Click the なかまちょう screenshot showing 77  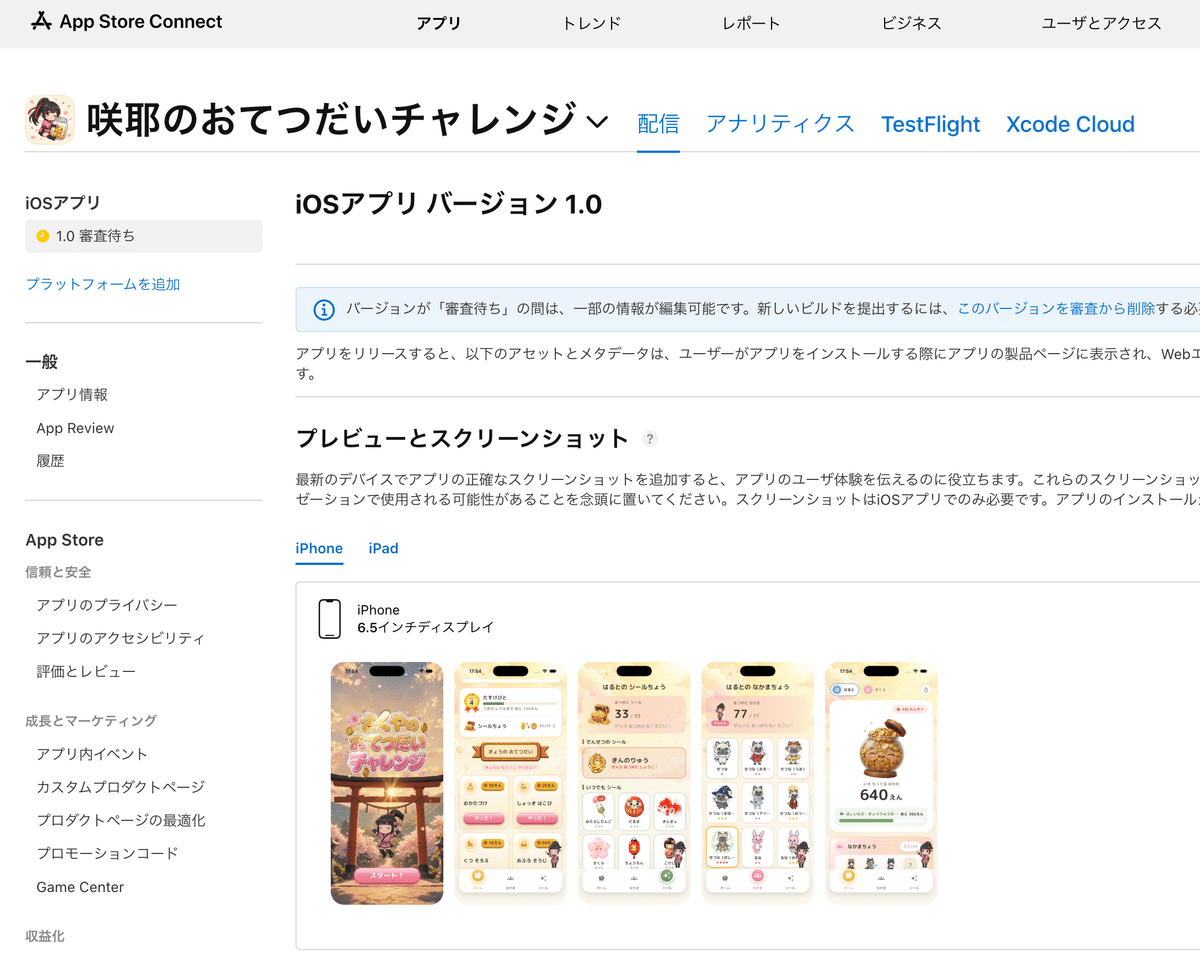tap(757, 783)
